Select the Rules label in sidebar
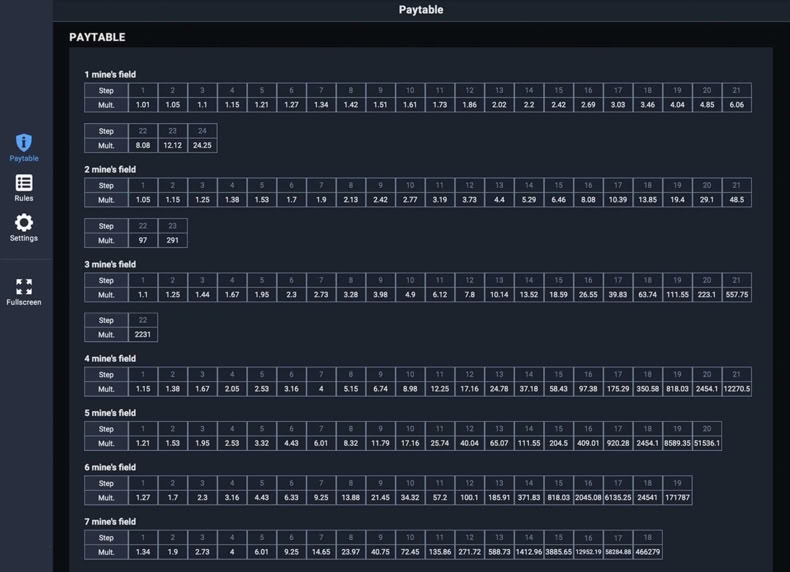Viewport: 790px width, 572px height. (x=24, y=198)
